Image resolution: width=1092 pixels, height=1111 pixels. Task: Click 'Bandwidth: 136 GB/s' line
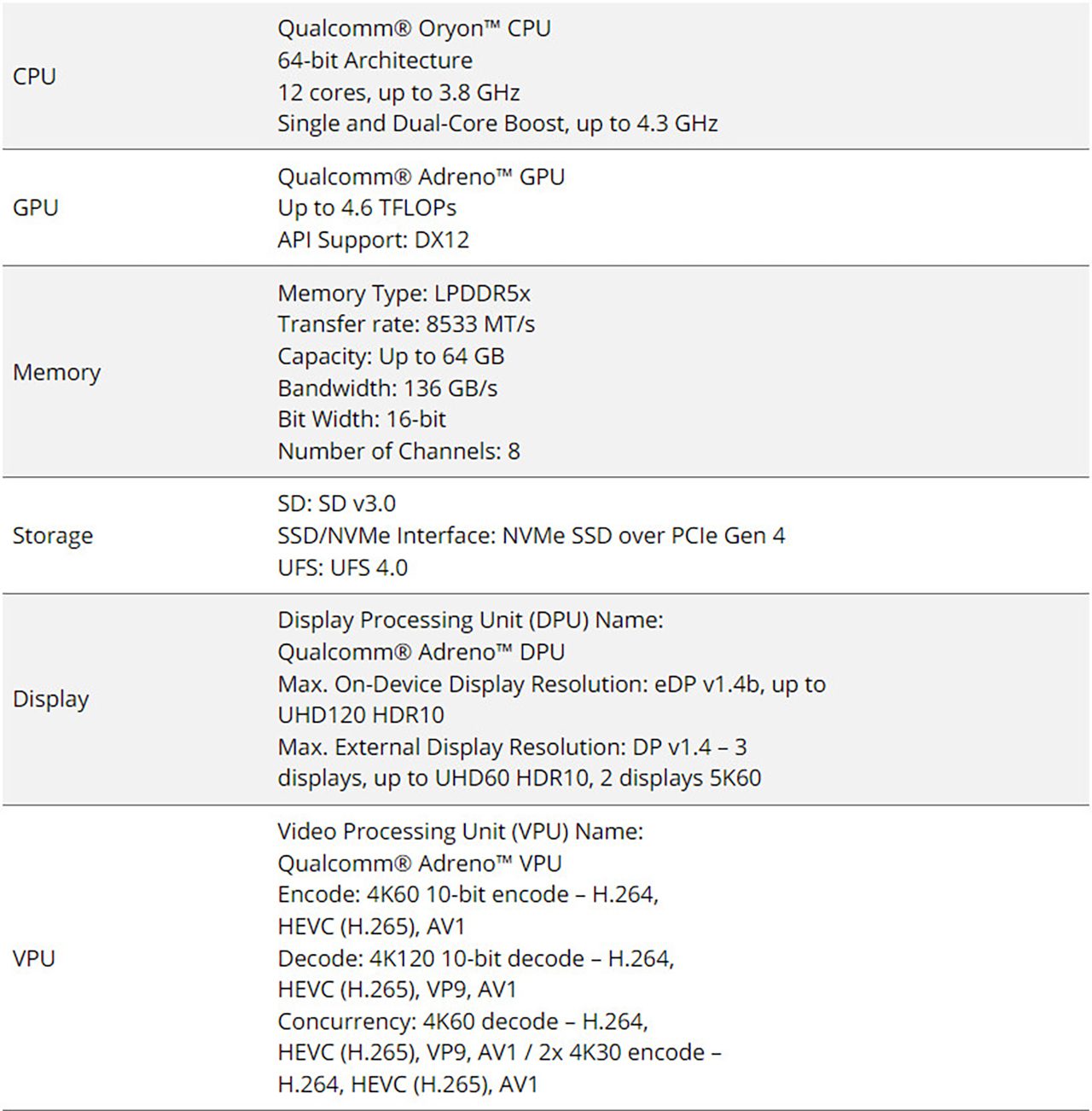pyautogui.click(x=387, y=388)
